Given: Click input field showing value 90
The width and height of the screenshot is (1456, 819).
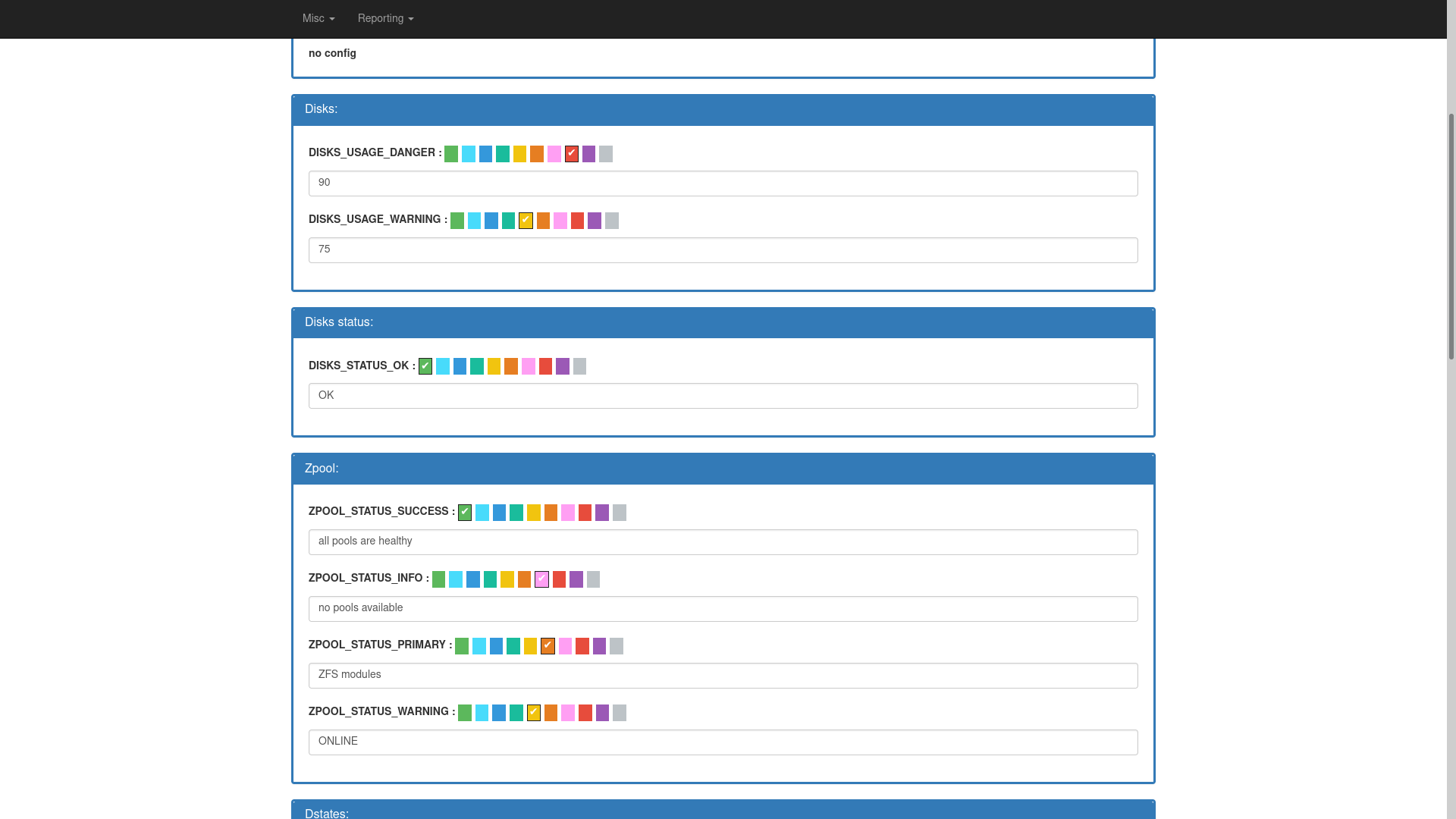Looking at the screenshot, I should (x=723, y=183).
